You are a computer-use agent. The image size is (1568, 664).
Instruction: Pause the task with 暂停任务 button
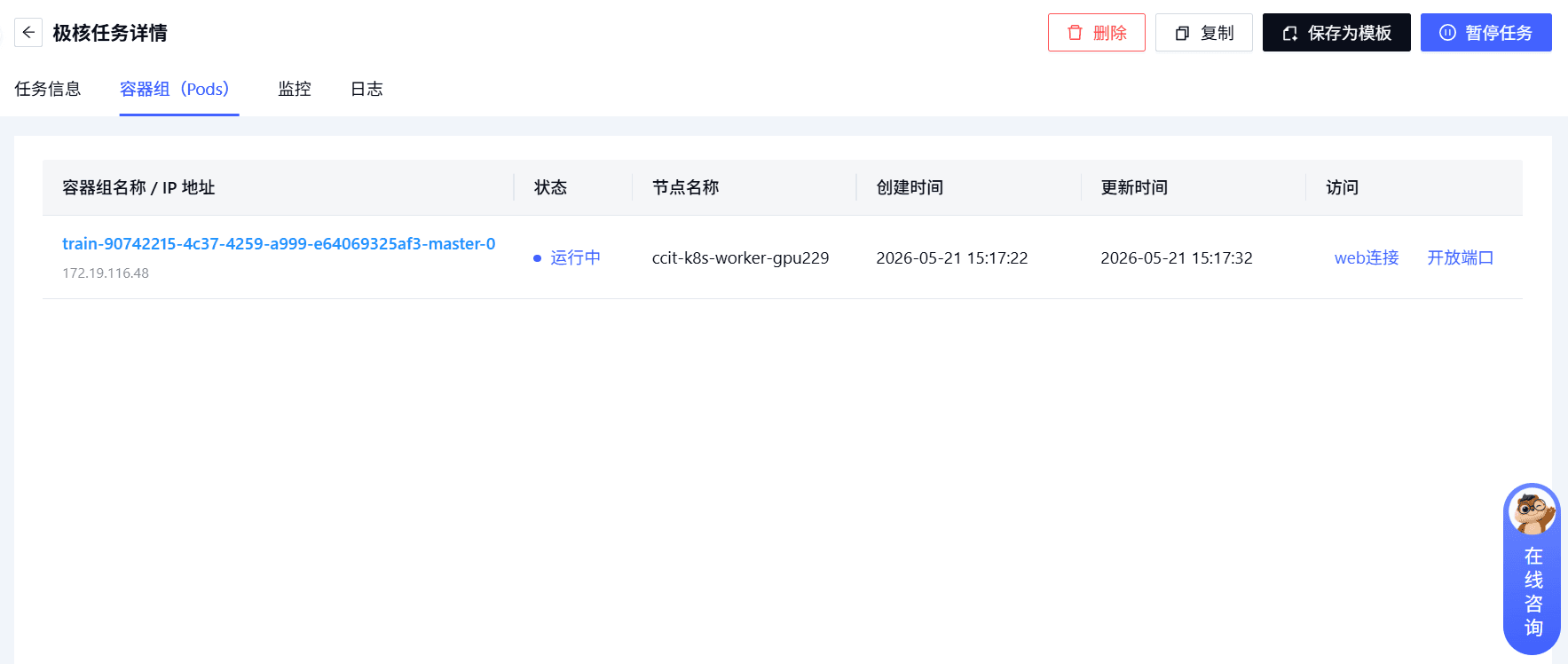coord(1486,33)
